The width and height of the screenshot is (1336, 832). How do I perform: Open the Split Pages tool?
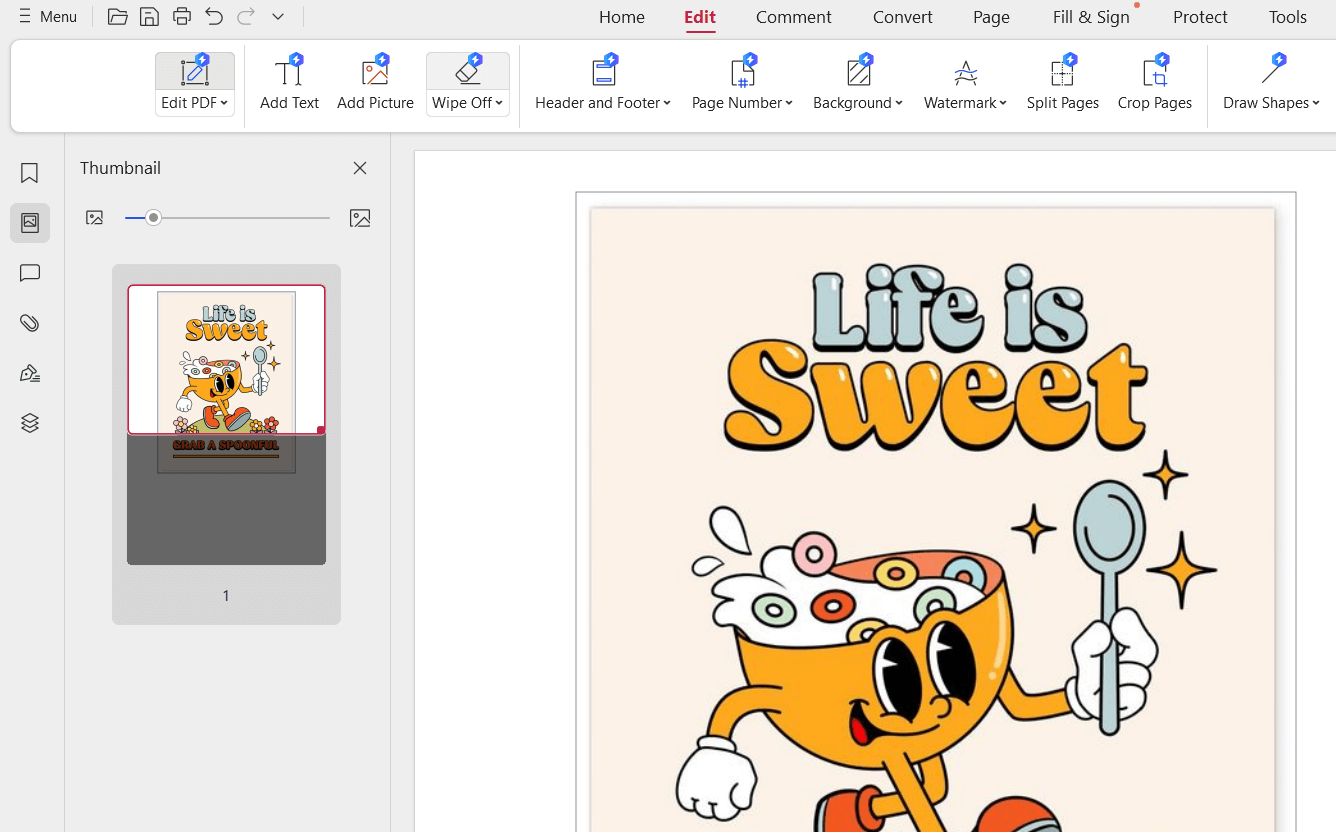pos(1062,80)
